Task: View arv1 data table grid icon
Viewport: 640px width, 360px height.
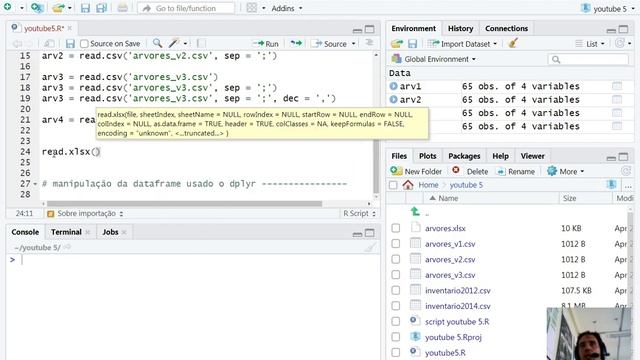Action: [617, 86]
